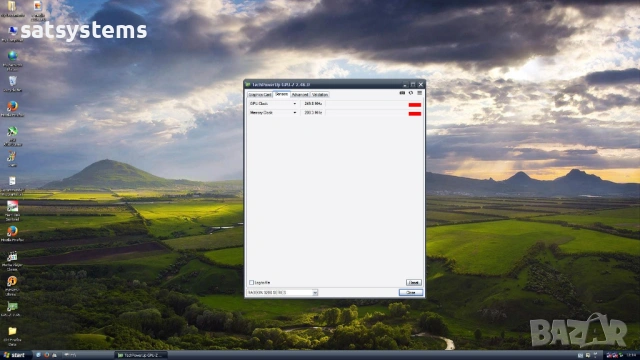The width and height of the screenshot is (640, 360).
Task: Click the GPU-Z screenshot camera icon
Action: (402, 93)
